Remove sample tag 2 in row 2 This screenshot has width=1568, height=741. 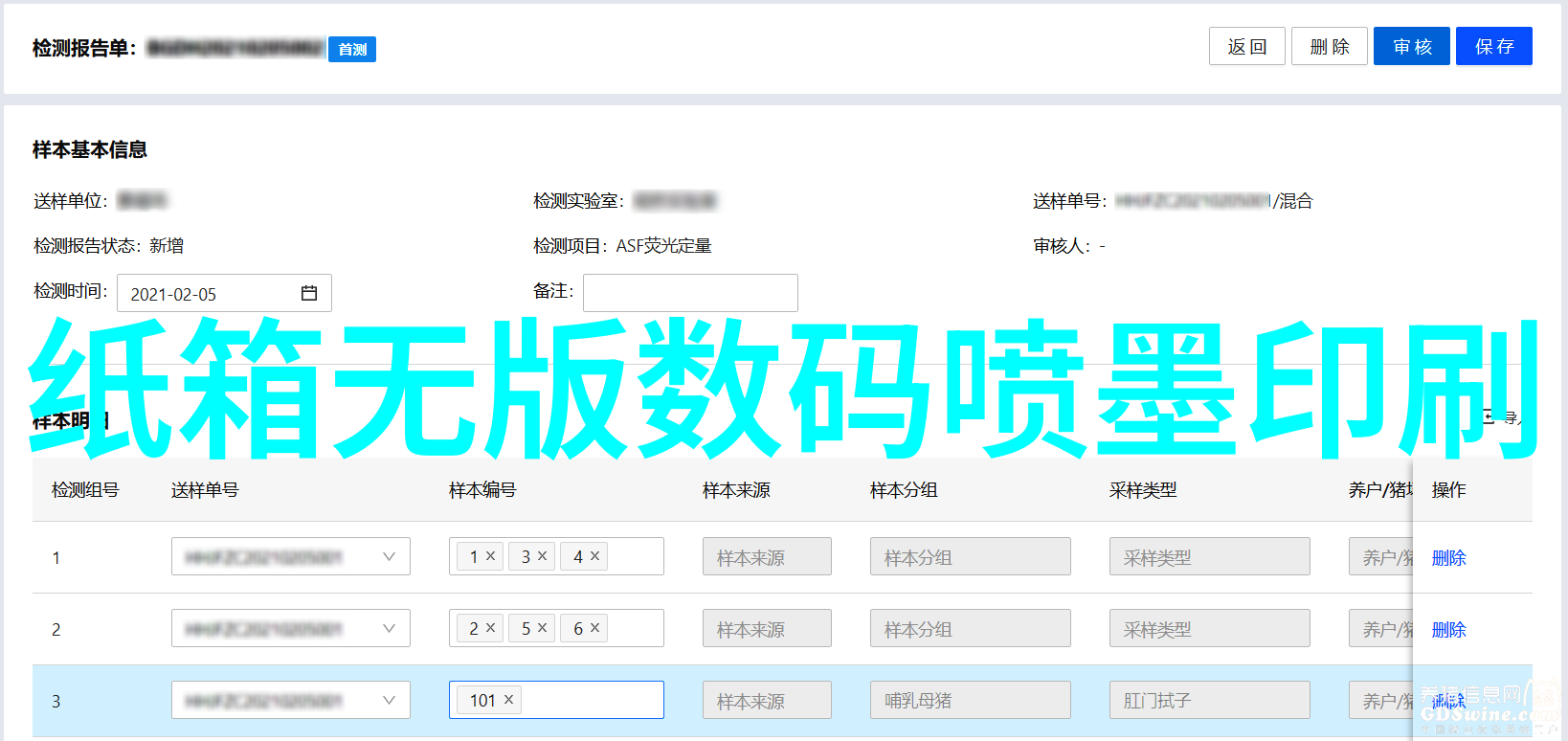[x=490, y=628]
